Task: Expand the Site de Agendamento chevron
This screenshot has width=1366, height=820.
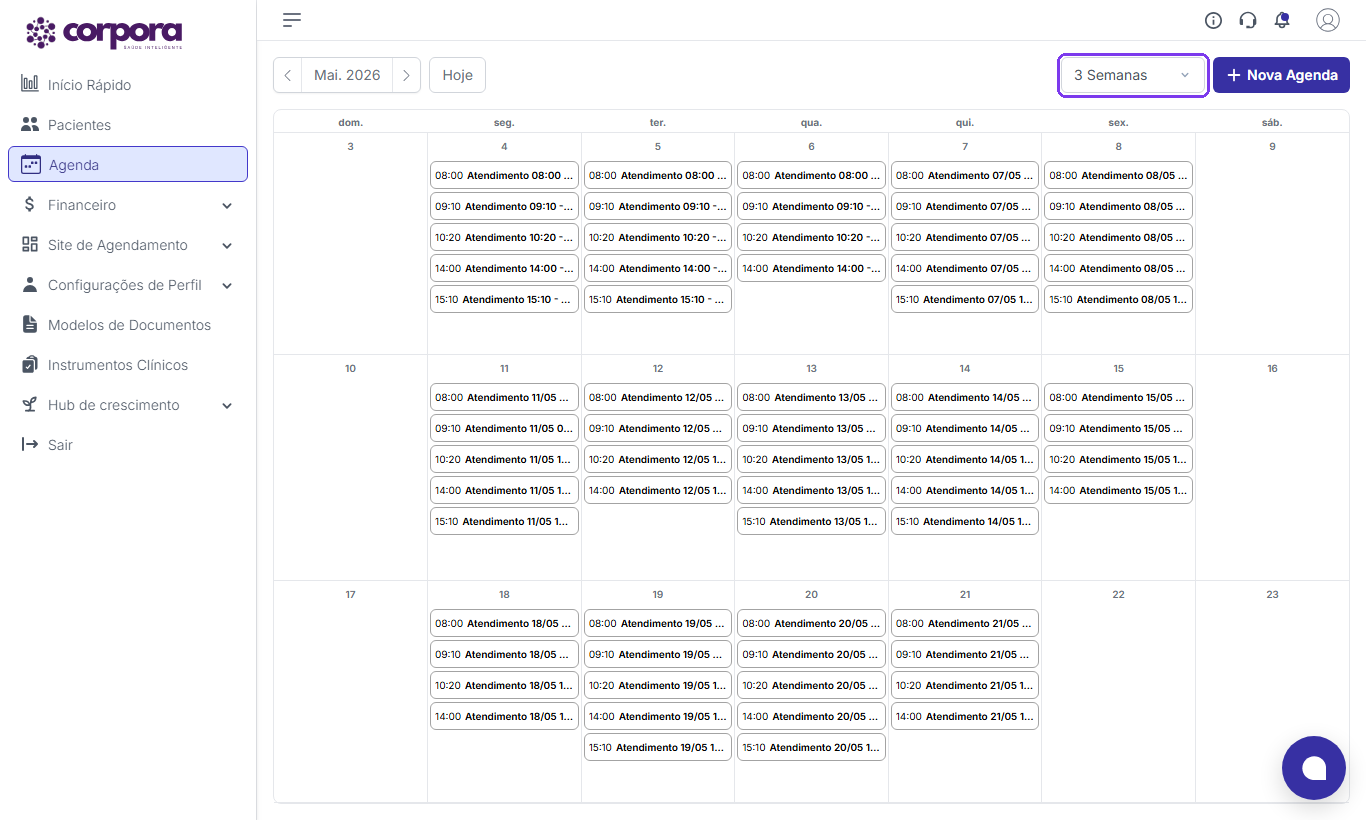Action: point(227,245)
